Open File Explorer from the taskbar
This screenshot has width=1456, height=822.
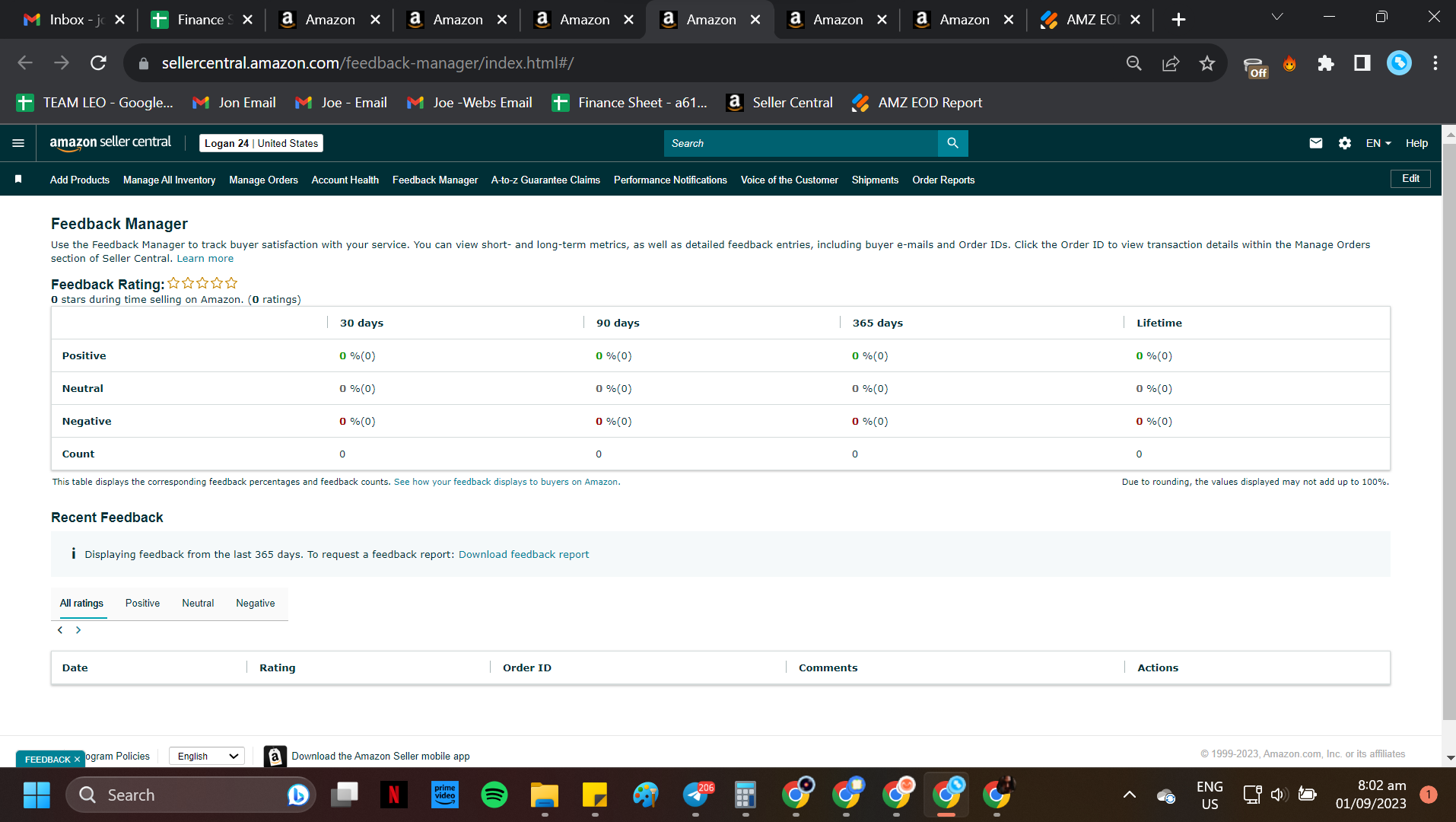click(545, 795)
